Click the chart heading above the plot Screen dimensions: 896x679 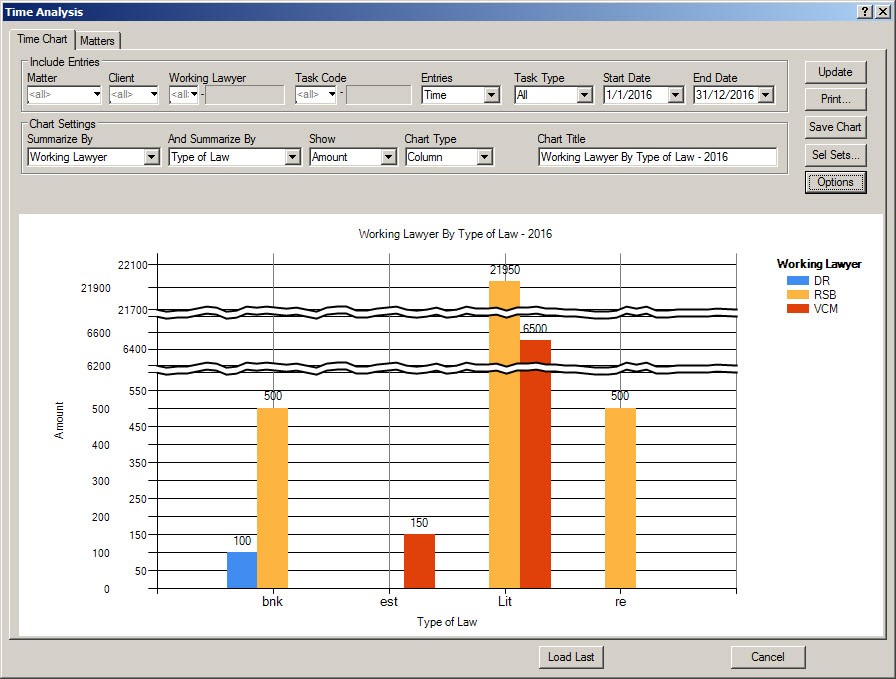455,234
